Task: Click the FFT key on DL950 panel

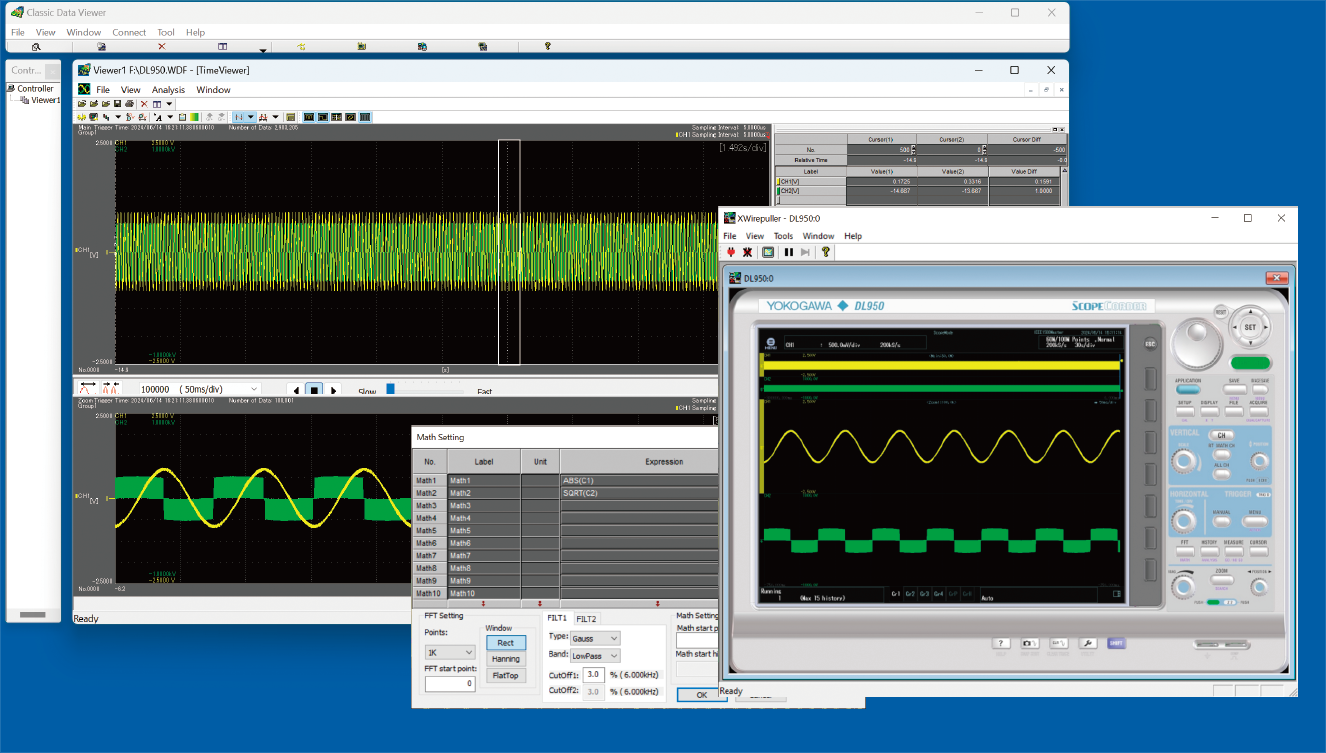Action: tap(1185, 551)
